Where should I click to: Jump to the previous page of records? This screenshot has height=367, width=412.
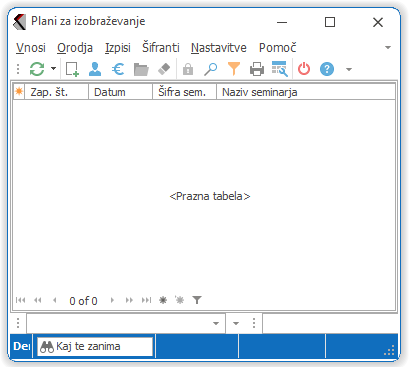38,300
